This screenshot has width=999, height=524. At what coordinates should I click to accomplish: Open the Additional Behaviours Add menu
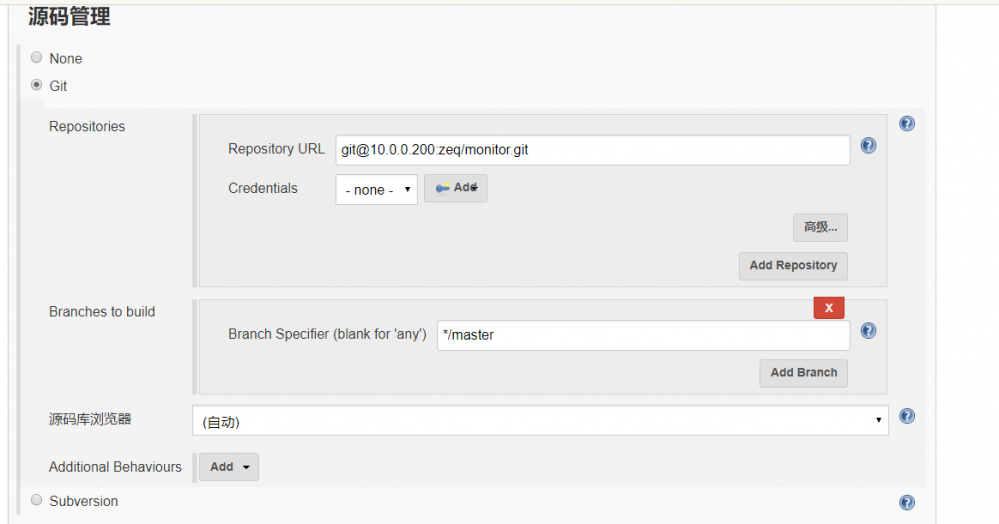pos(229,467)
